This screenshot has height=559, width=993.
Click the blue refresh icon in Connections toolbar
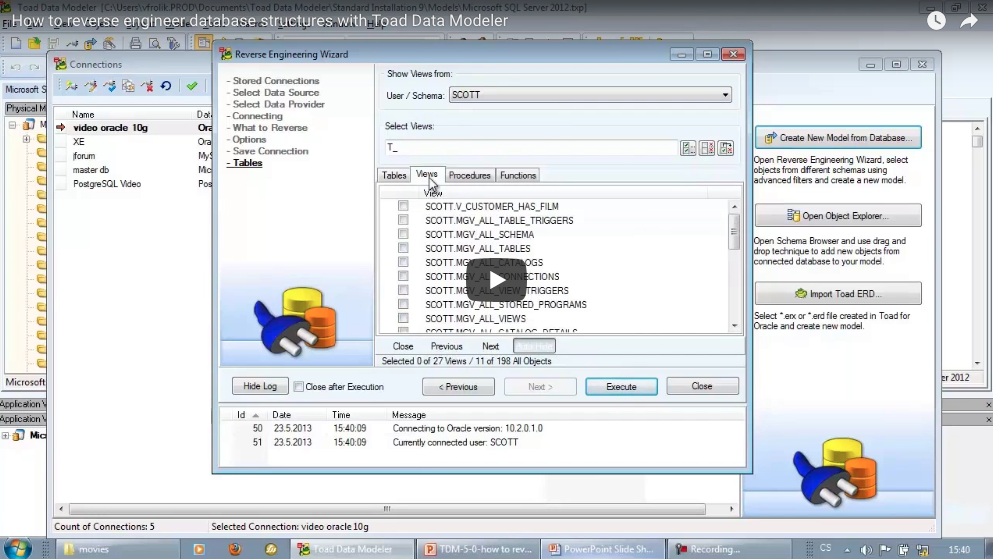(x=166, y=87)
